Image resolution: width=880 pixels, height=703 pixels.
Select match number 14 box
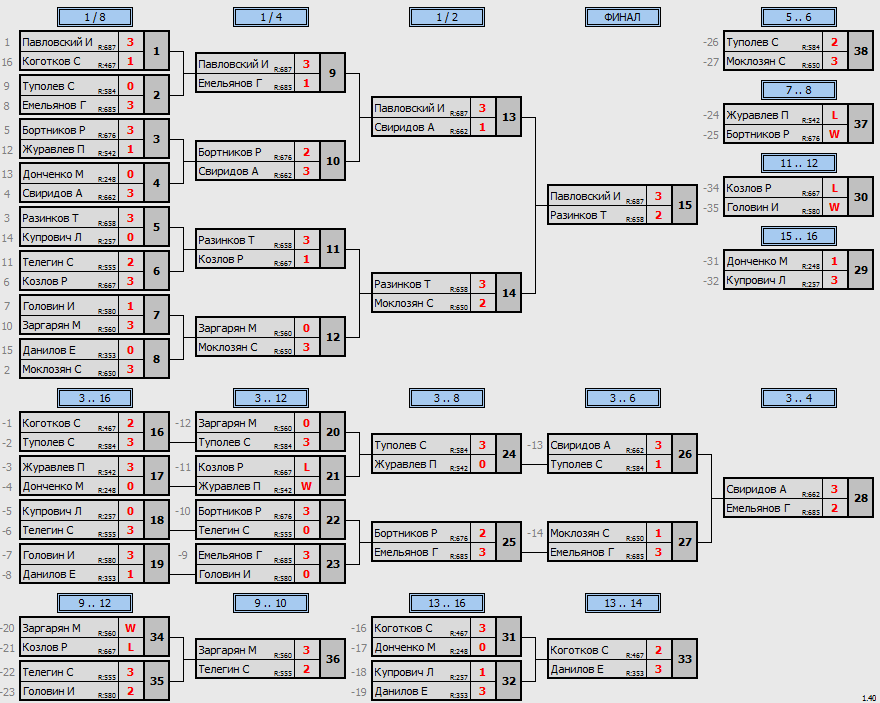[x=509, y=293]
